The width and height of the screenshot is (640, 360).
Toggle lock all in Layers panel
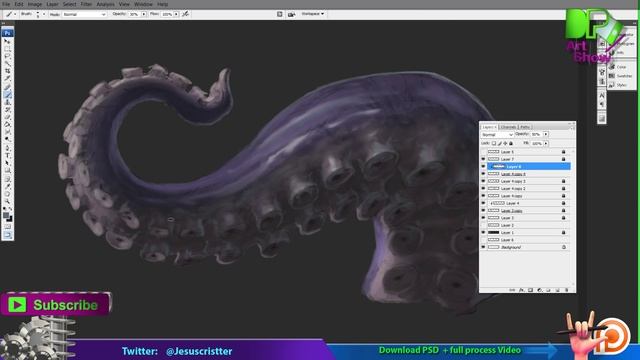[511, 143]
